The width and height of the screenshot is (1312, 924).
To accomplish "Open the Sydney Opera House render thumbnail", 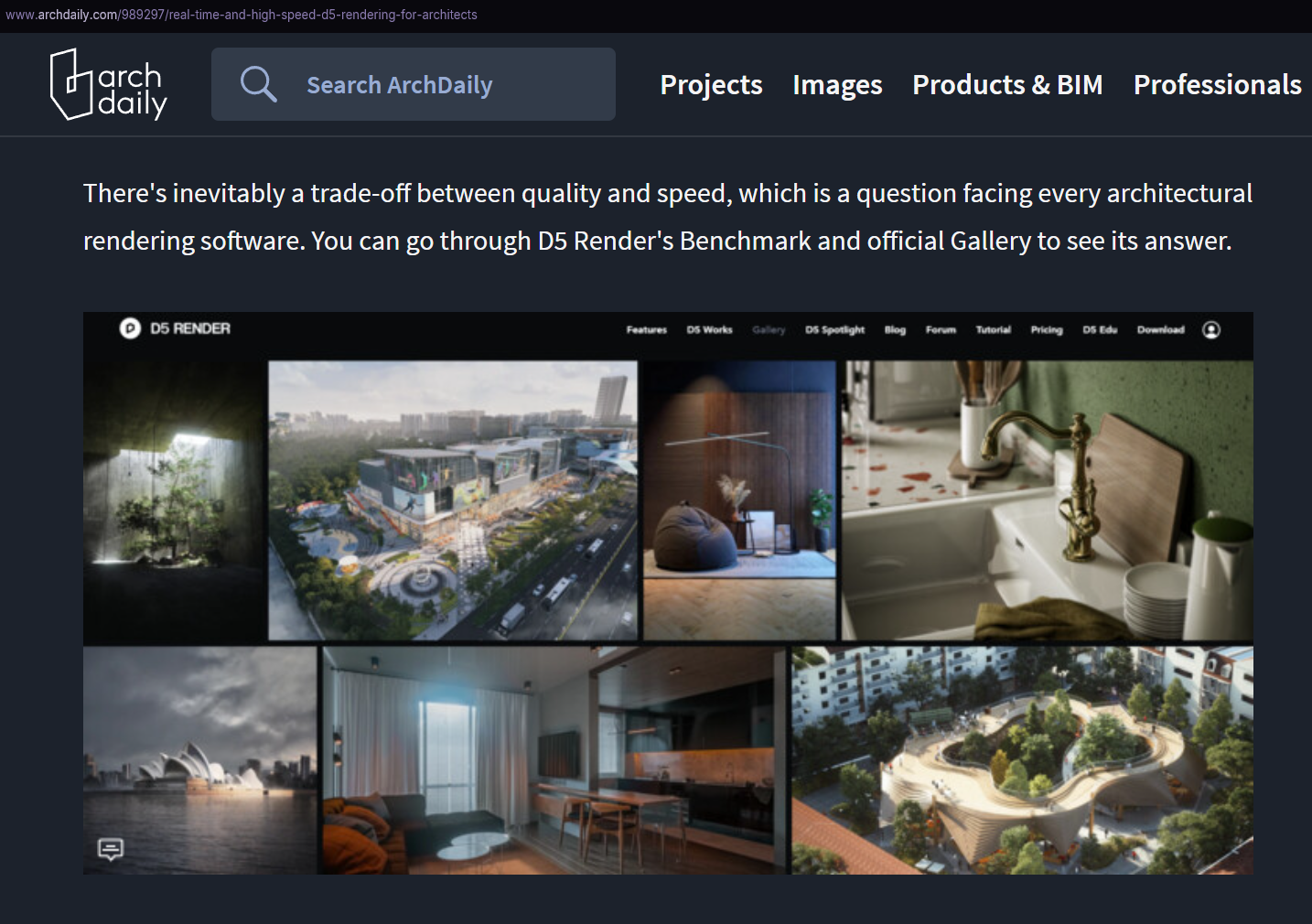I will [x=200, y=760].
